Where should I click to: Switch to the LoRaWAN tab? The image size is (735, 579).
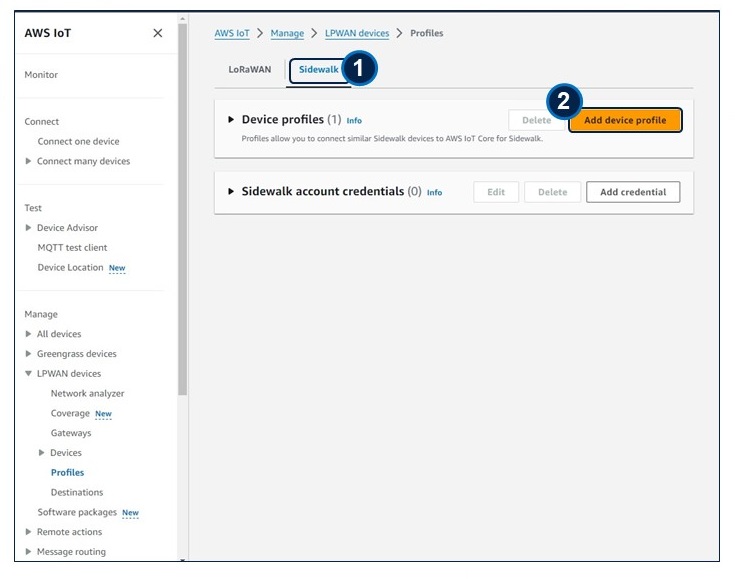[250, 69]
